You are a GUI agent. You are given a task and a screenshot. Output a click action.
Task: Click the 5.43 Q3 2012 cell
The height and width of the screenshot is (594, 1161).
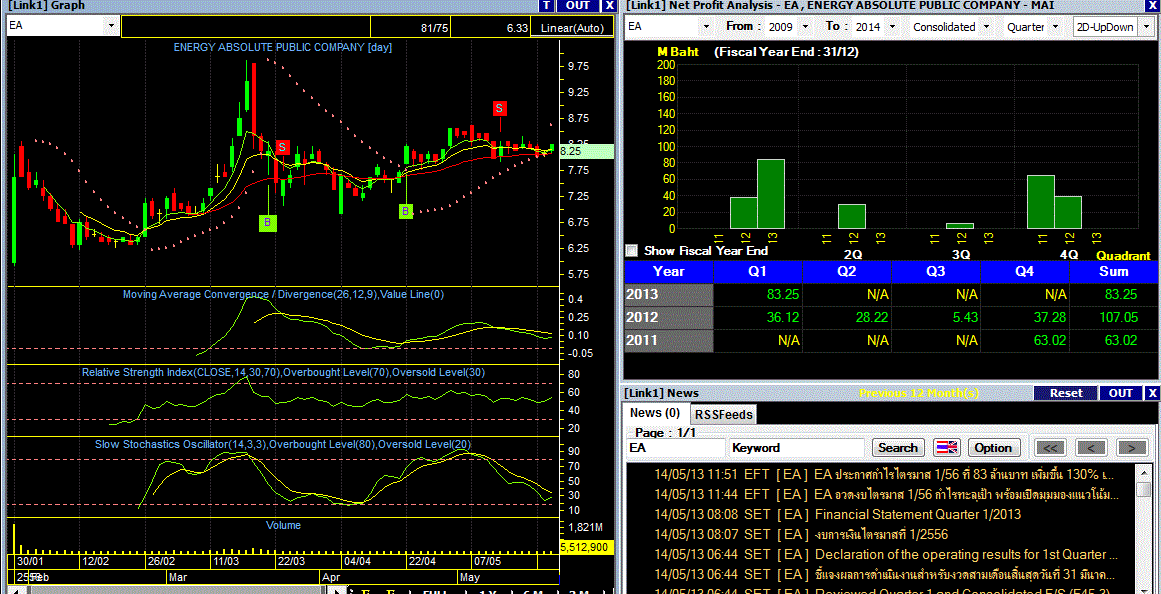point(936,318)
